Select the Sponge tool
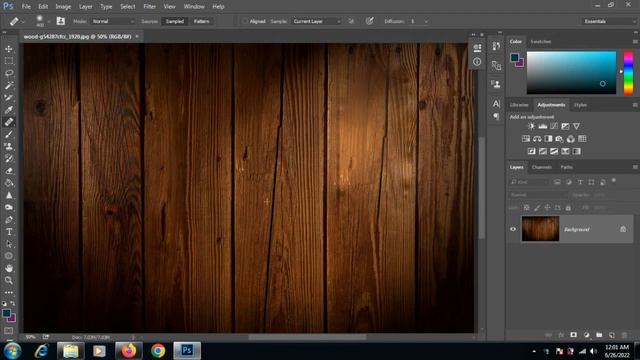This screenshot has height=360, width=640. (x=9, y=207)
